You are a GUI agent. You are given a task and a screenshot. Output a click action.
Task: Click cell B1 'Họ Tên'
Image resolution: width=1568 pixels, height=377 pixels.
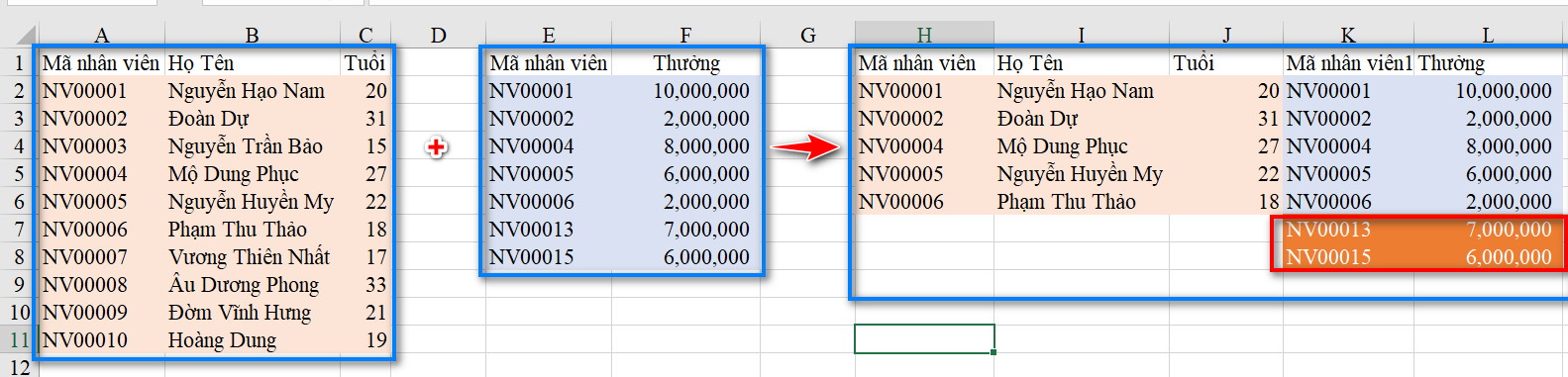point(252,63)
